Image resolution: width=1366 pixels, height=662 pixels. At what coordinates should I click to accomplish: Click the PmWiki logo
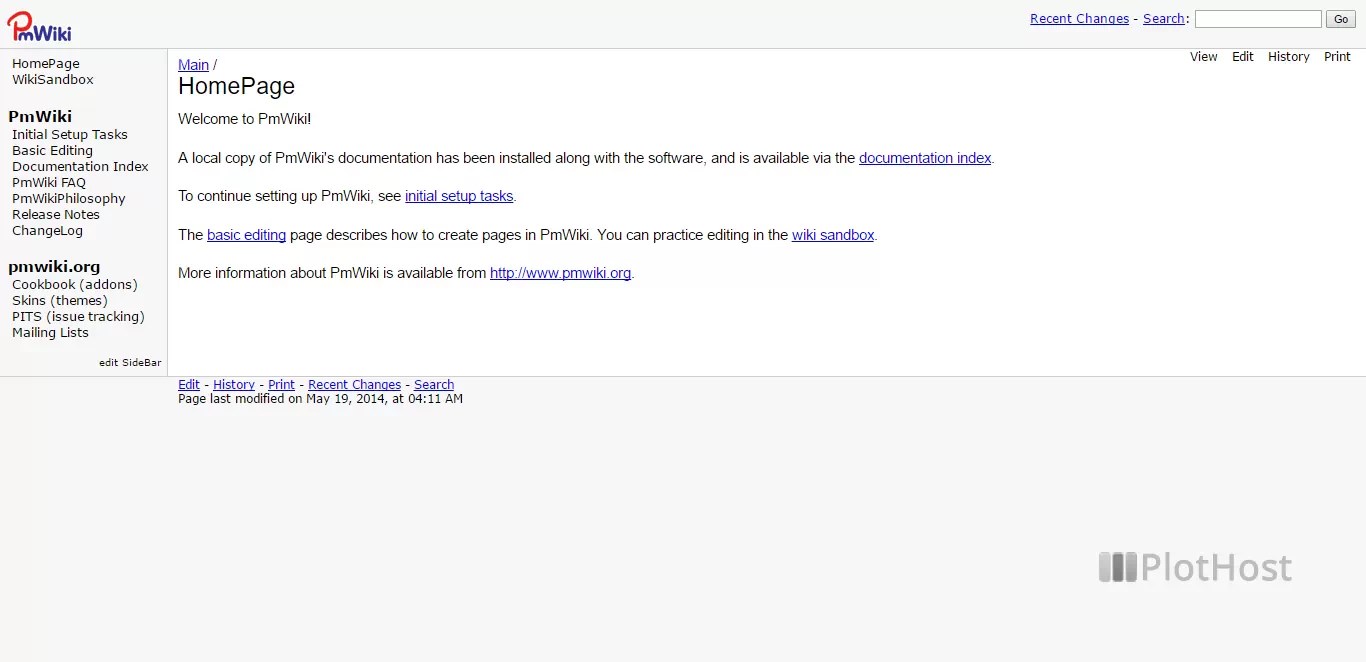click(x=39, y=26)
